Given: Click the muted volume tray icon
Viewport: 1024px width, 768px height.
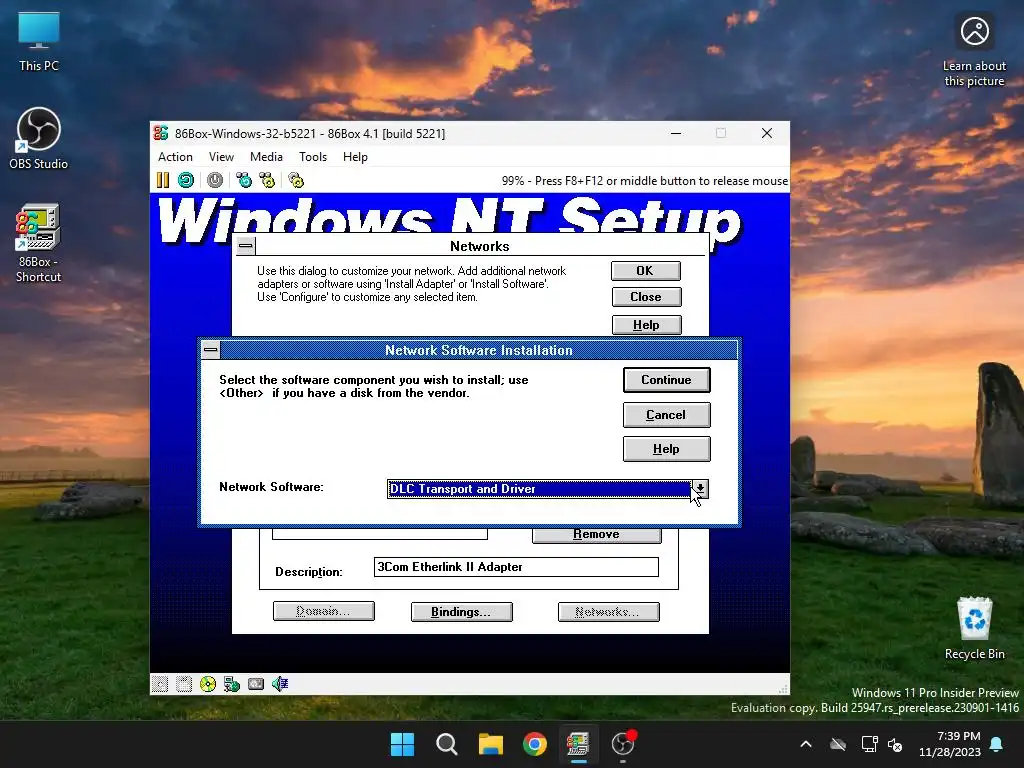Looking at the screenshot, I should pyautogui.click(x=895, y=744).
